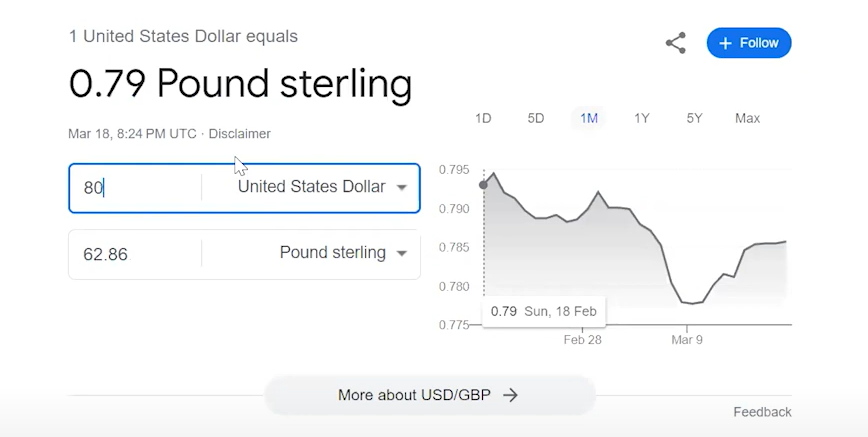Show the Max chart range
The image size is (868, 437).
[x=747, y=118]
